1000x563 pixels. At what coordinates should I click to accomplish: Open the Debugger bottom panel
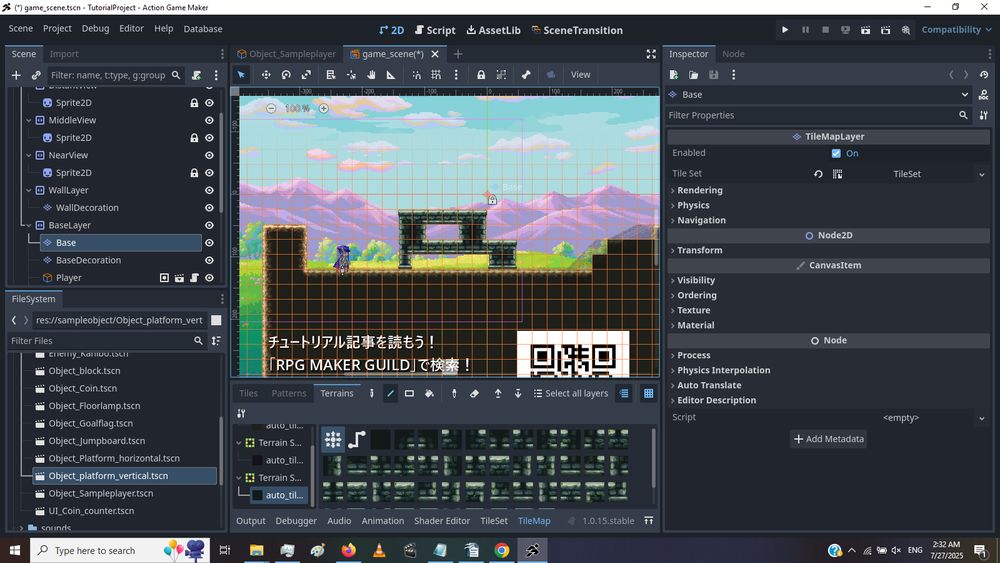pyautogui.click(x=296, y=521)
